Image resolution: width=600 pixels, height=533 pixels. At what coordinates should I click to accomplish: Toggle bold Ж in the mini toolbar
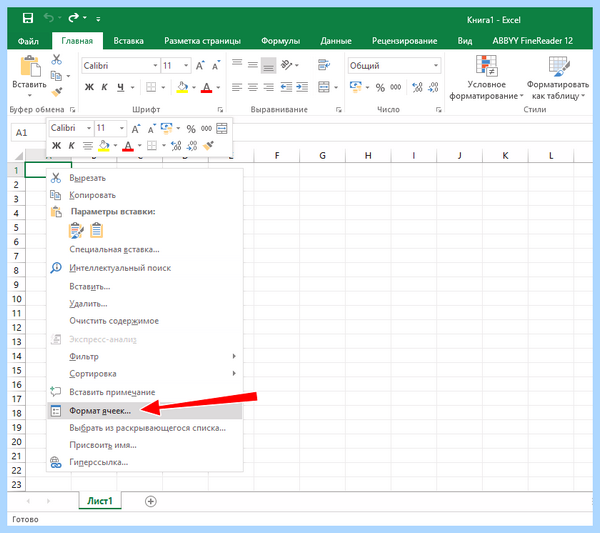(x=56, y=145)
